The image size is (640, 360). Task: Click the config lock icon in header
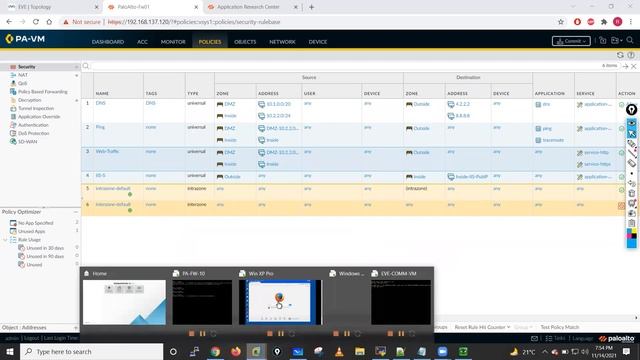click(603, 40)
